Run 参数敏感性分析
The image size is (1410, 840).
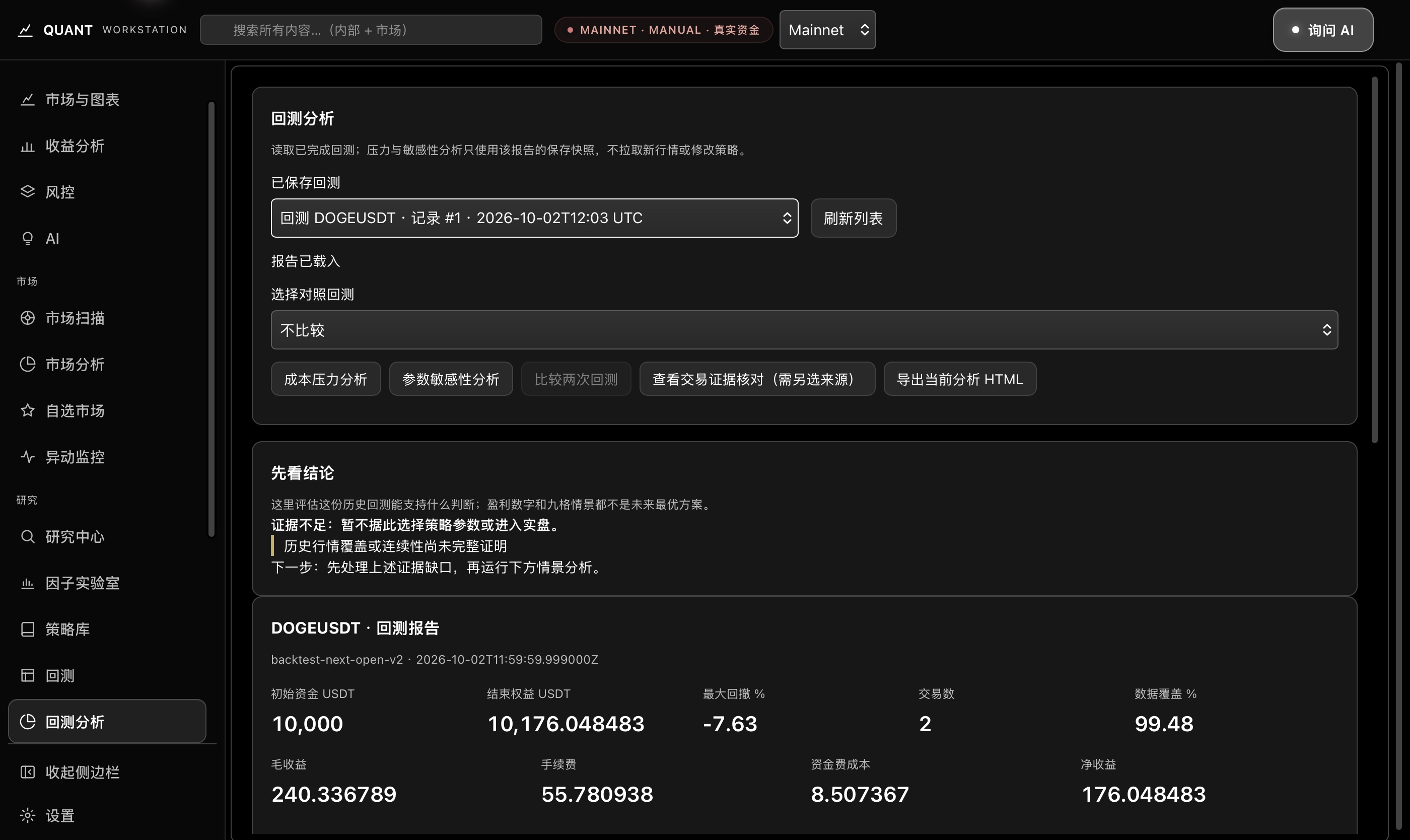click(x=451, y=379)
